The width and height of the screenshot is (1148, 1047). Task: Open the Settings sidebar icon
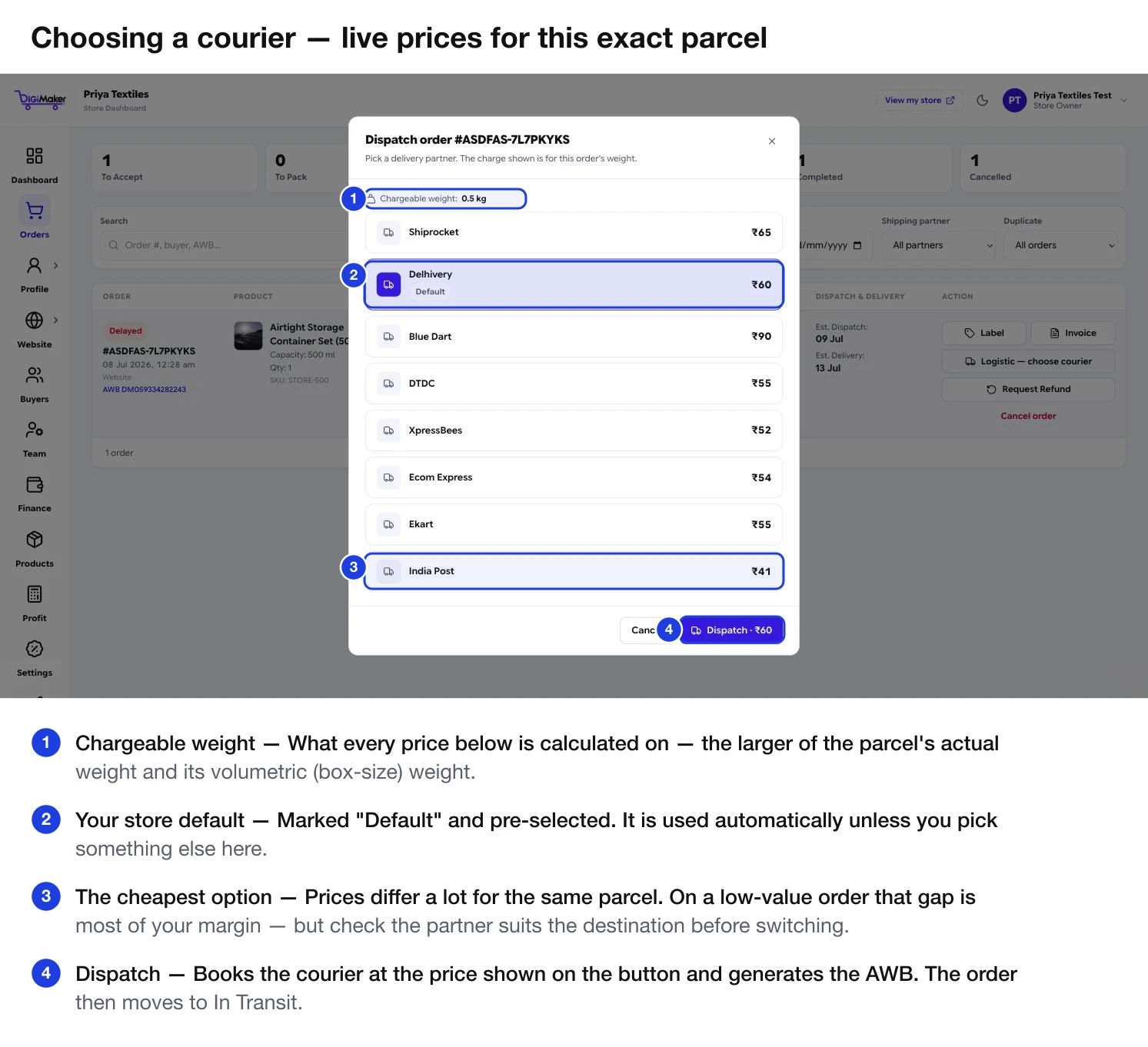[x=35, y=649]
